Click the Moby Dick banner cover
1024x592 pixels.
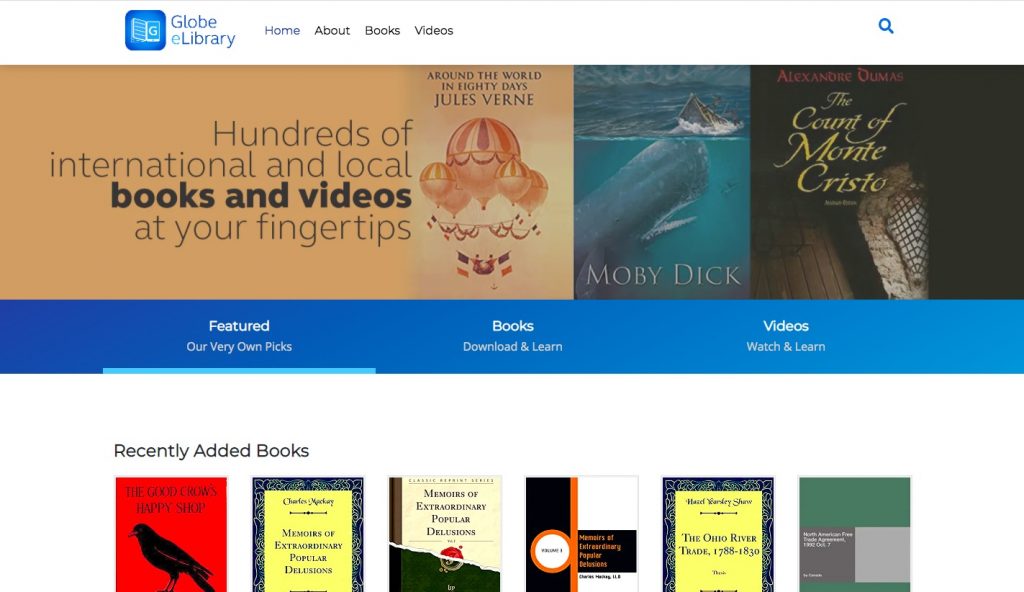[662, 182]
